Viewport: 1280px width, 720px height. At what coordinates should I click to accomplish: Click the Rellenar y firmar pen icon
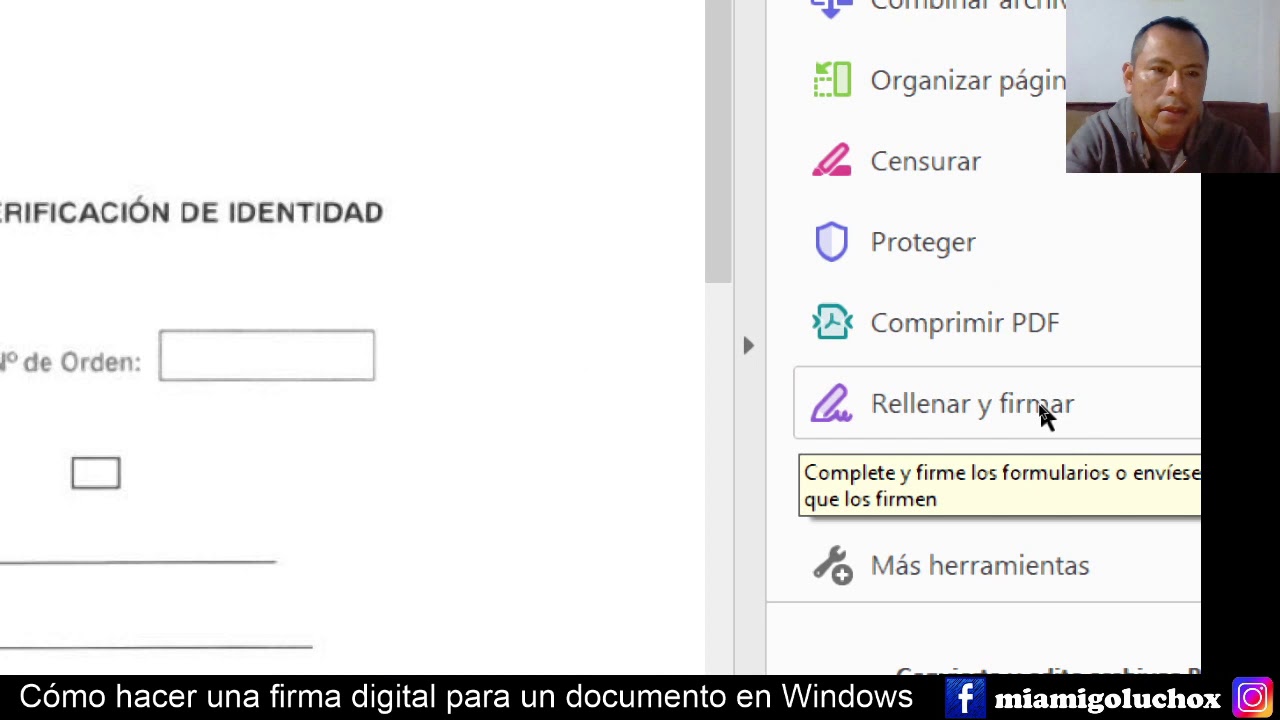click(x=831, y=403)
